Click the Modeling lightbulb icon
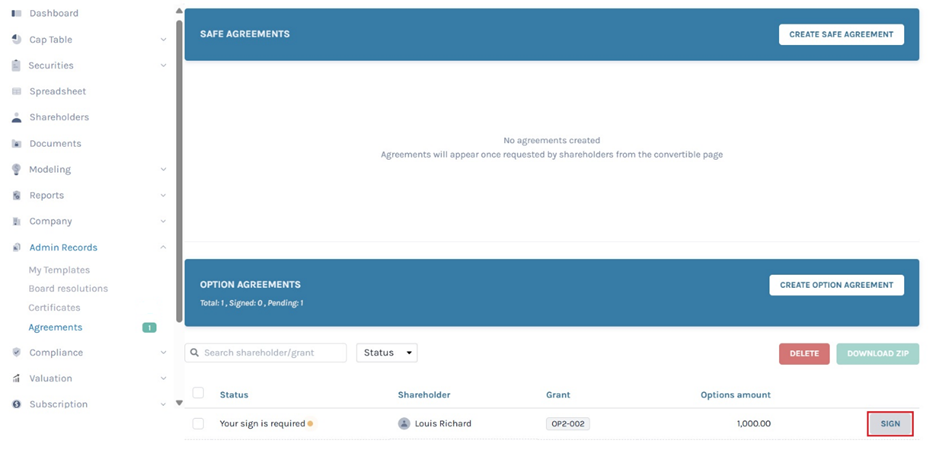The width and height of the screenshot is (939, 450). [16, 169]
